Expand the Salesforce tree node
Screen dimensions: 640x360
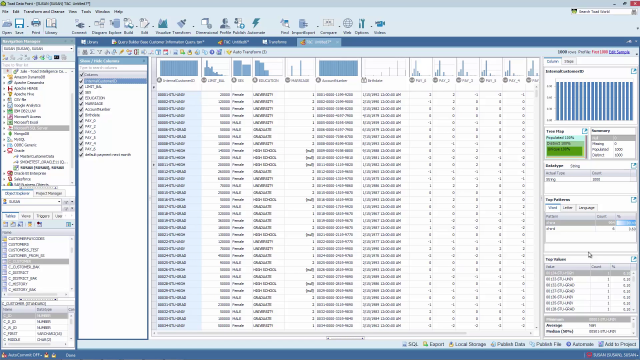4,179
